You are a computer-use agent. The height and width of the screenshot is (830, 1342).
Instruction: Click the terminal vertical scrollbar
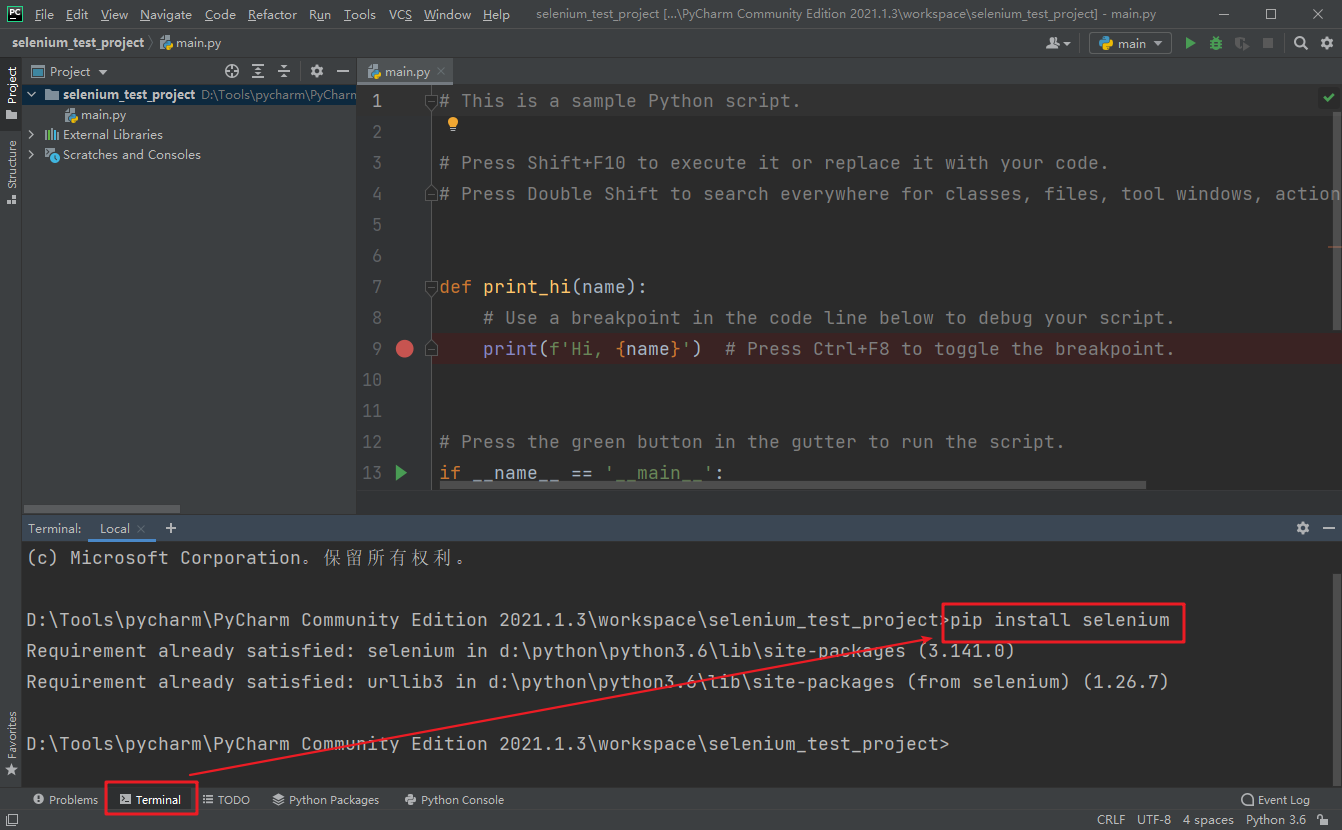[1336, 678]
